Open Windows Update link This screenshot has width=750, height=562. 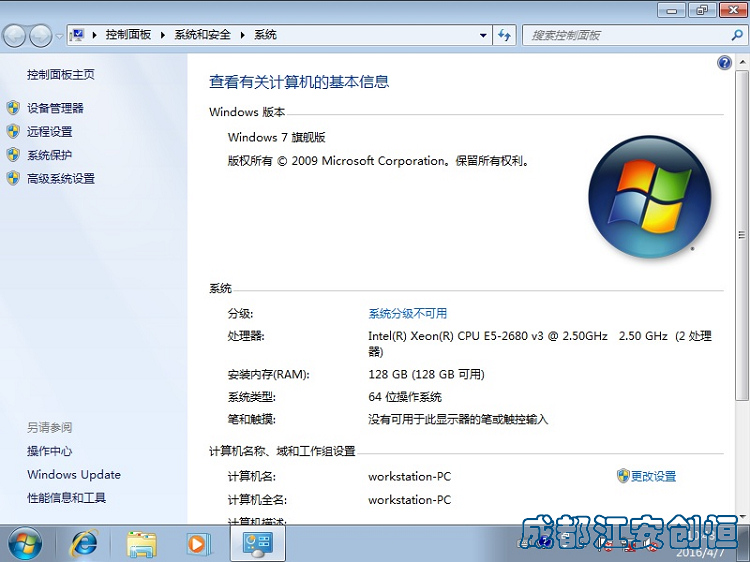(74, 474)
